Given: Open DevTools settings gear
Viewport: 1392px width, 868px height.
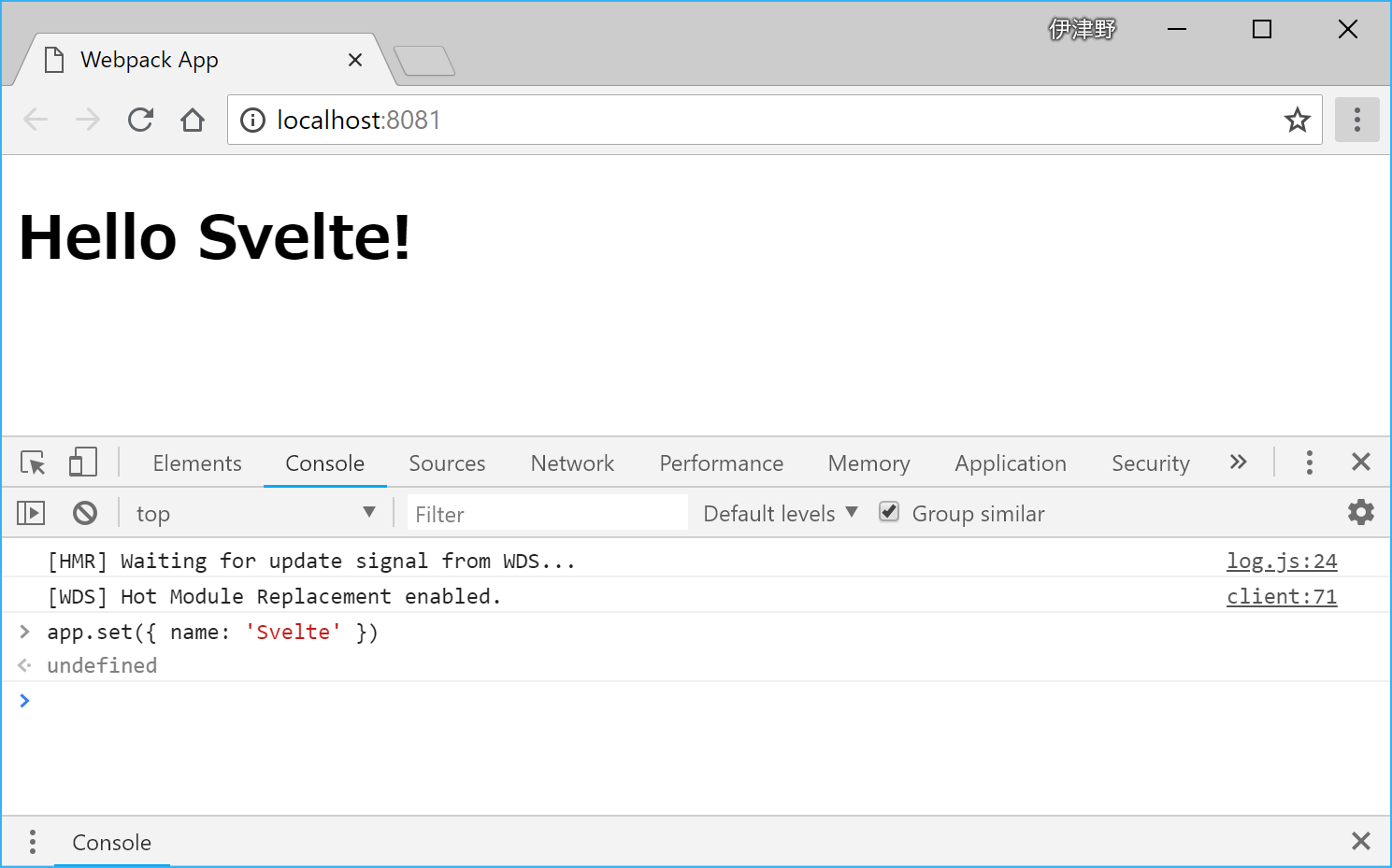Looking at the screenshot, I should (x=1360, y=512).
